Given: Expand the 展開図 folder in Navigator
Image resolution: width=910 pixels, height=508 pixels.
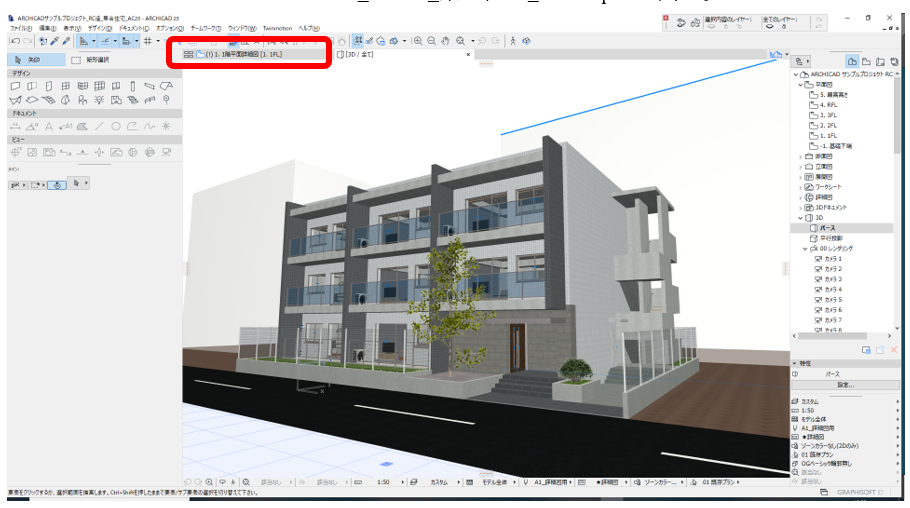Looking at the screenshot, I should coord(800,177).
